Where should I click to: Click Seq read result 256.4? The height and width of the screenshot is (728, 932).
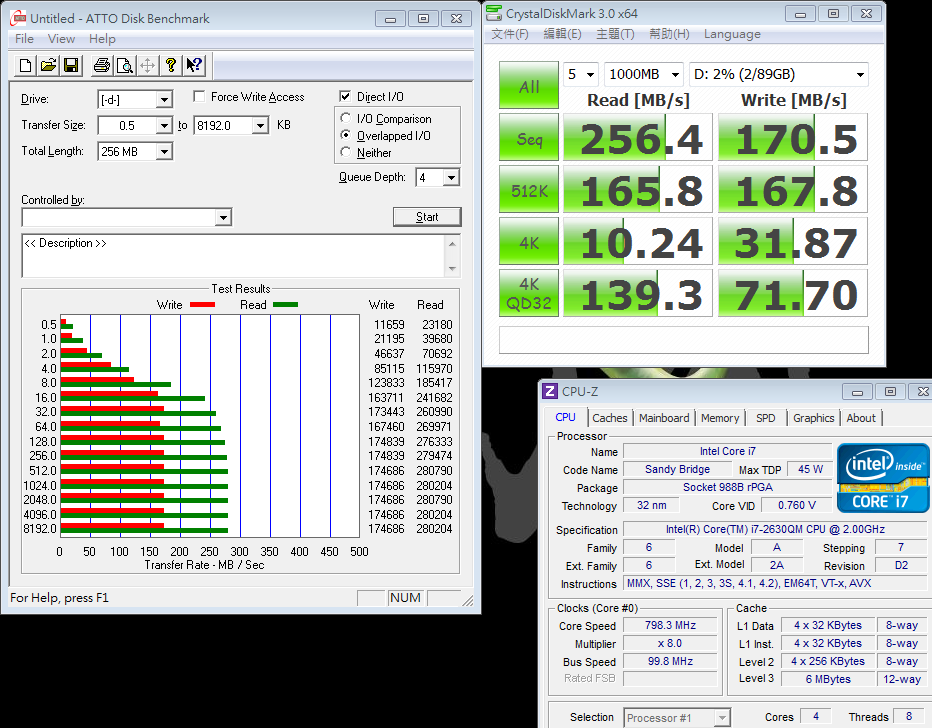[x=638, y=137]
